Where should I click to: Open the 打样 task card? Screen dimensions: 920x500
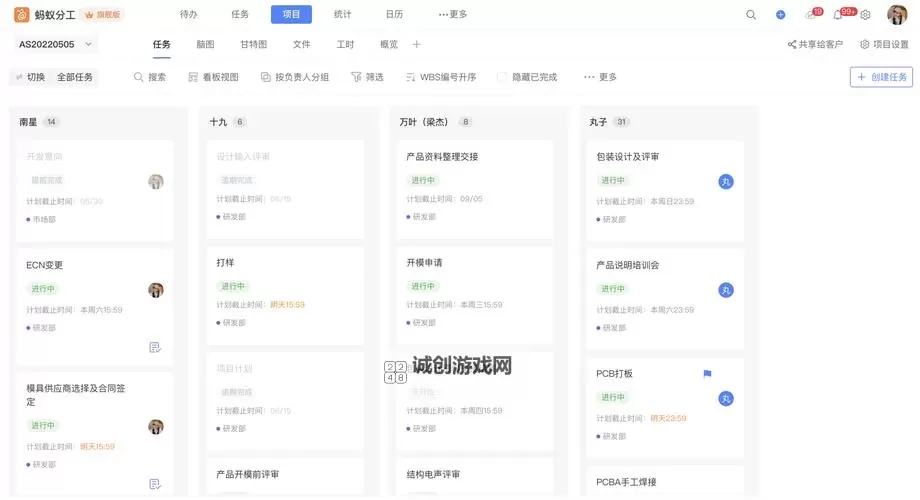[x=285, y=296]
